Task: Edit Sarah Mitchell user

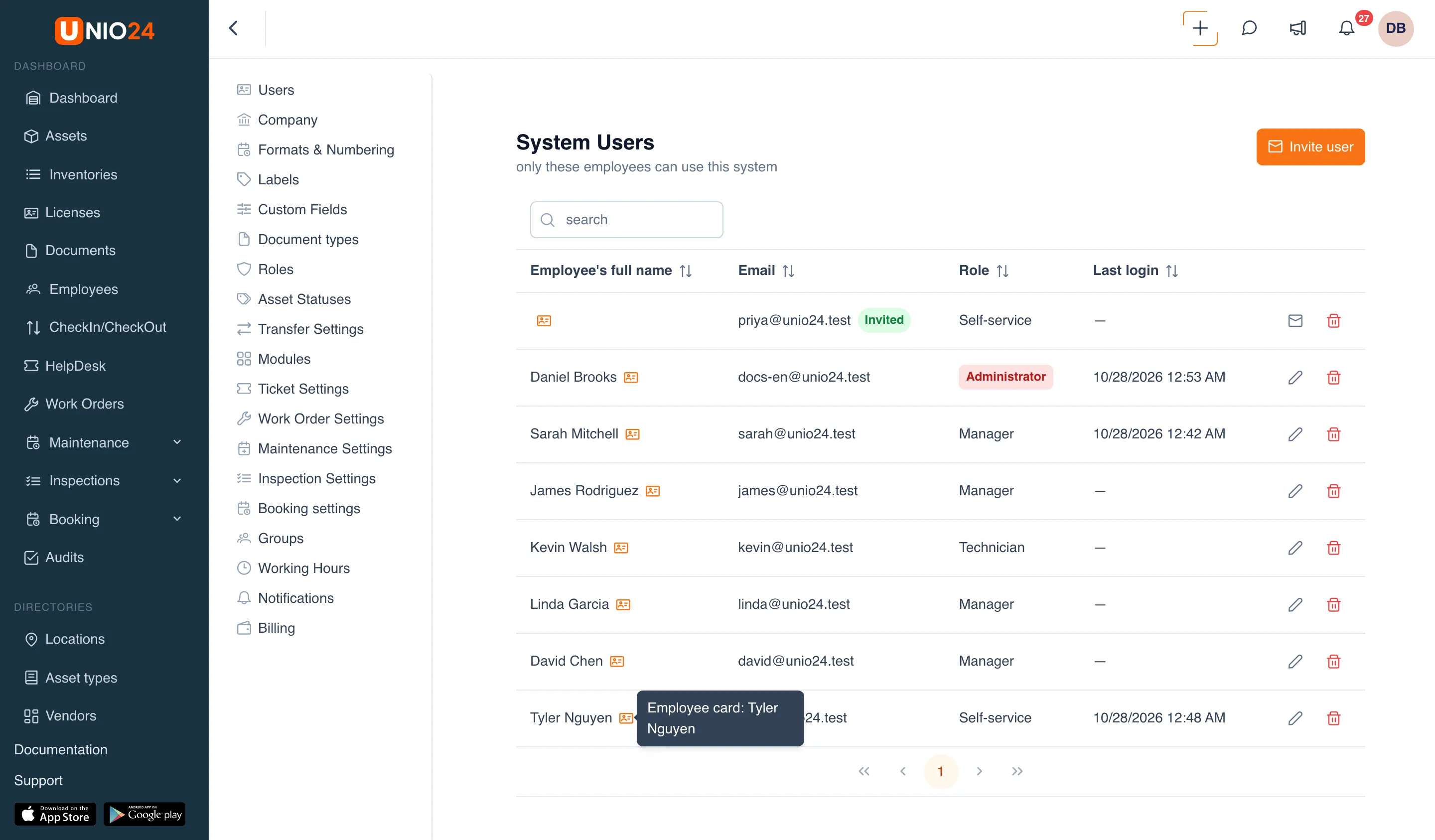Action: [x=1295, y=434]
